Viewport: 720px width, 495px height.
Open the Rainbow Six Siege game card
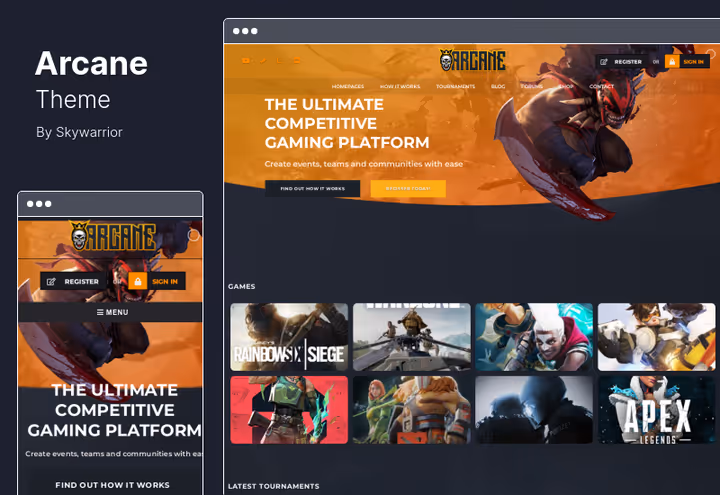[x=289, y=337]
